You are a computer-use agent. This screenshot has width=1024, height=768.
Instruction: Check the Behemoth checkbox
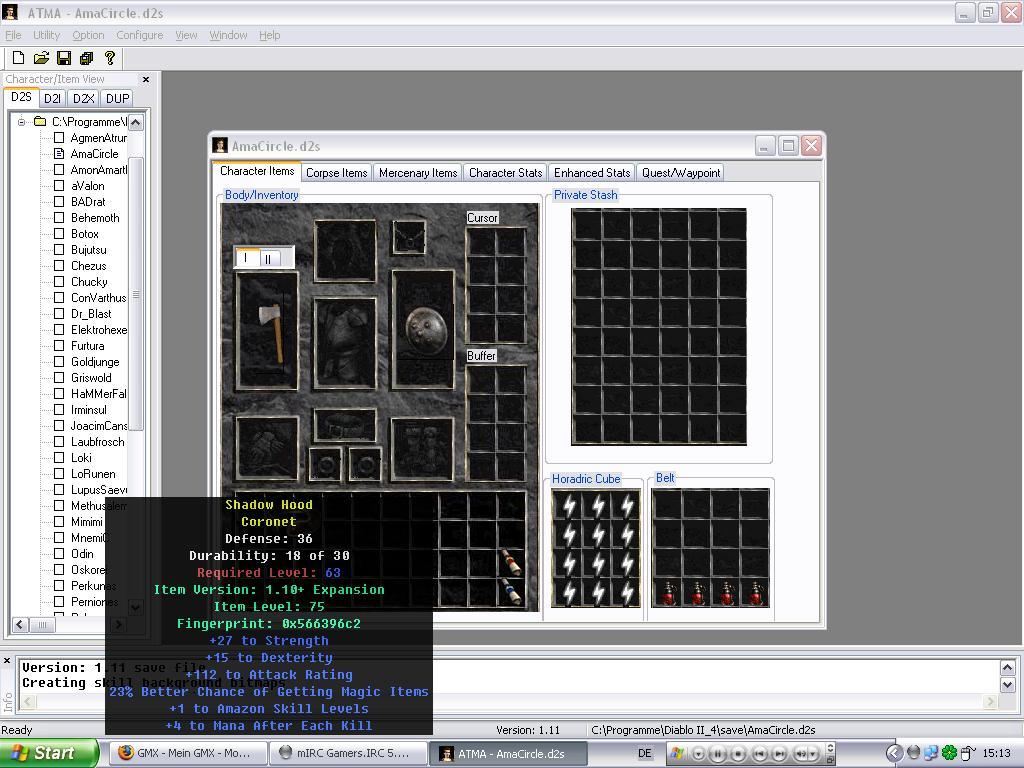point(59,218)
